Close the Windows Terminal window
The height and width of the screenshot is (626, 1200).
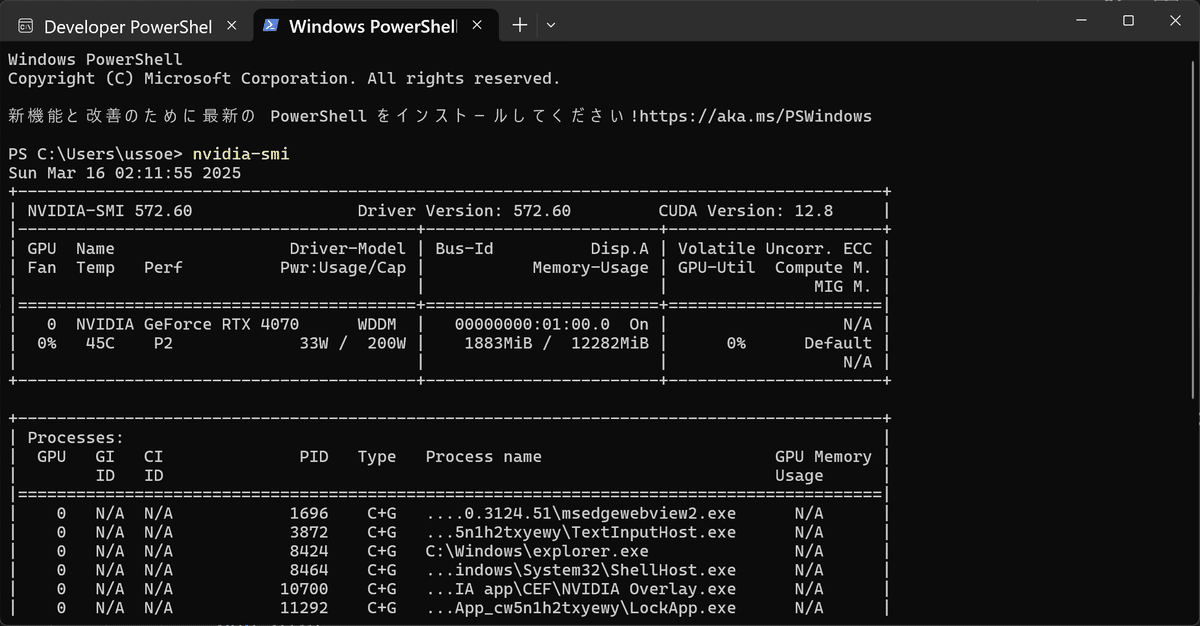click(1174, 20)
